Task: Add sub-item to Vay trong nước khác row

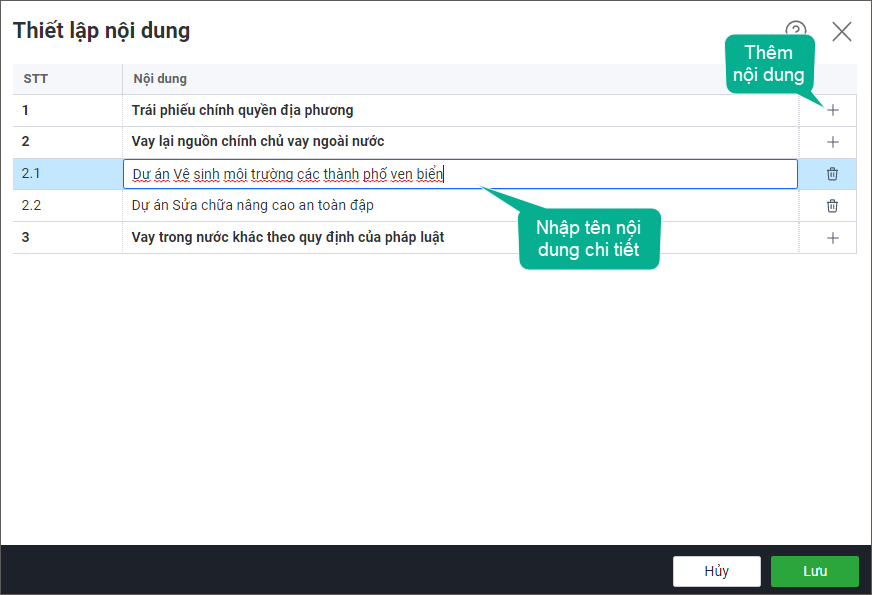Action: 832,238
